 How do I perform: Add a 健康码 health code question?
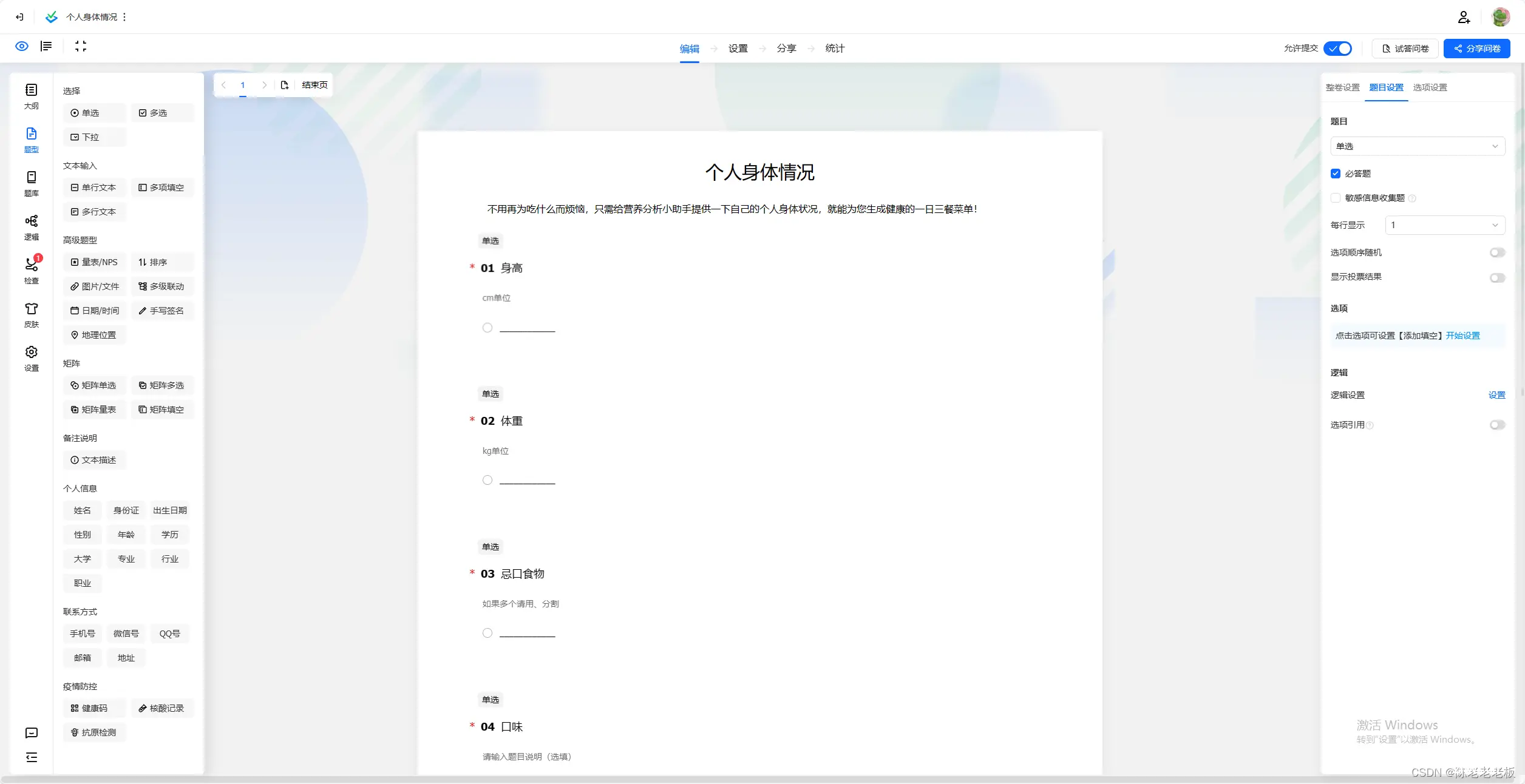[94, 708]
